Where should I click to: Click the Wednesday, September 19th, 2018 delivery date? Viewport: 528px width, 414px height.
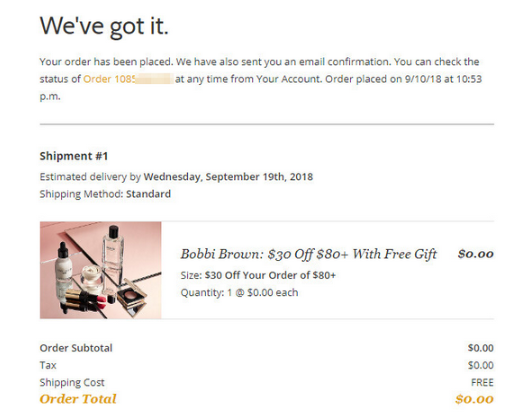tap(228, 177)
